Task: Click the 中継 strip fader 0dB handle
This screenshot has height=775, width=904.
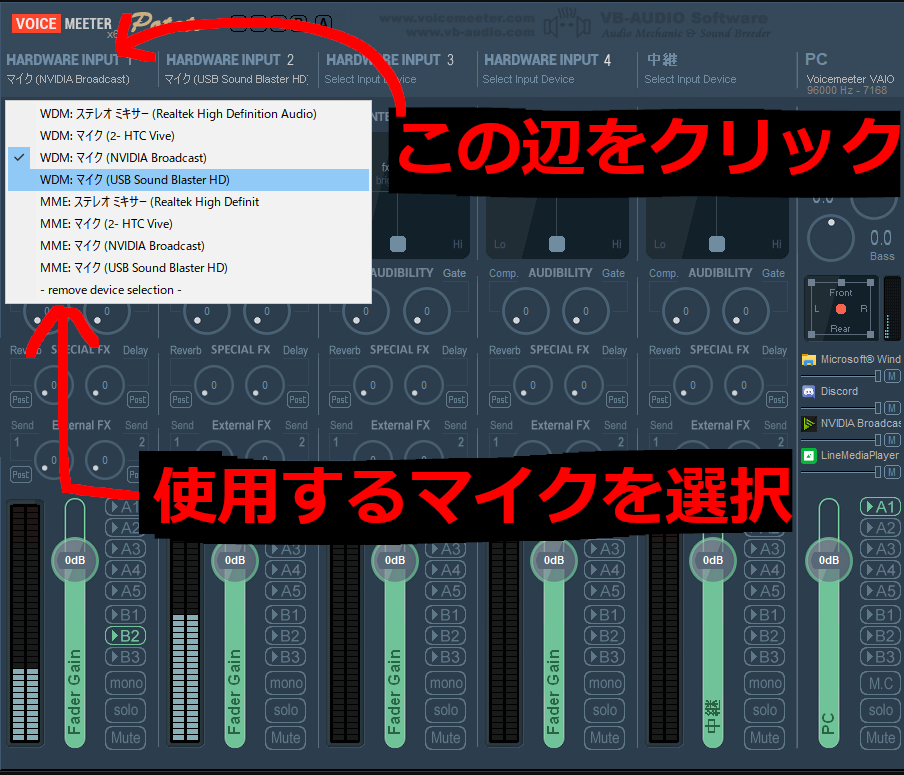Action: (x=713, y=560)
